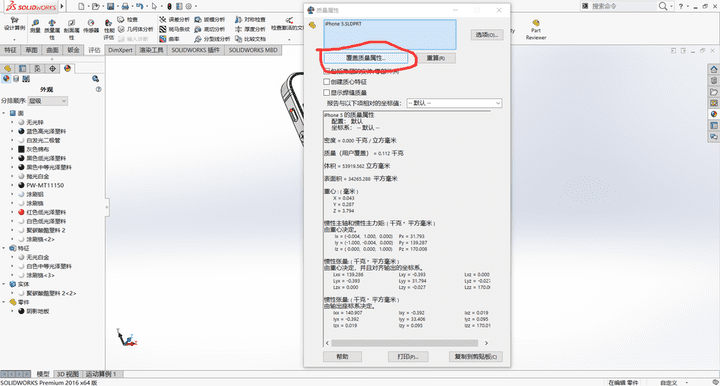
Task: Click the 打印 print button in dialog
Action: tap(408, 357)
